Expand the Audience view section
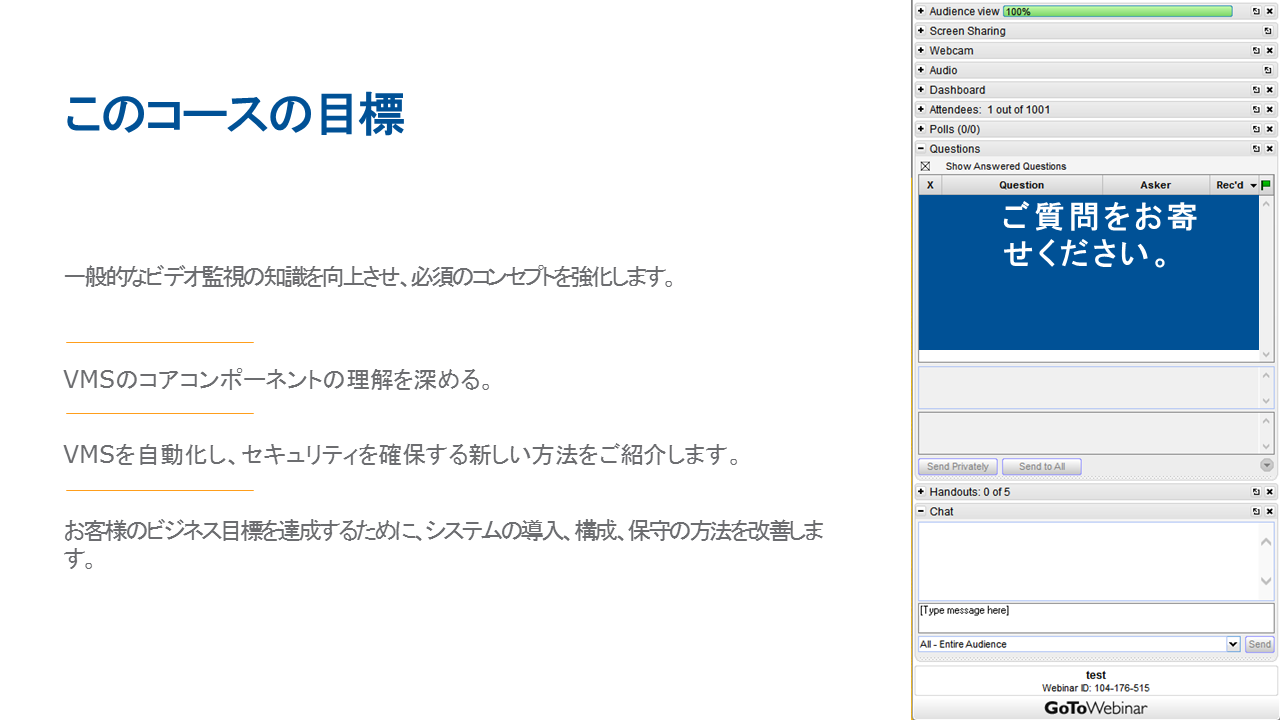The width and height of the screenshot is (1280, 720). pyautogui.click(x=921, y=11)
